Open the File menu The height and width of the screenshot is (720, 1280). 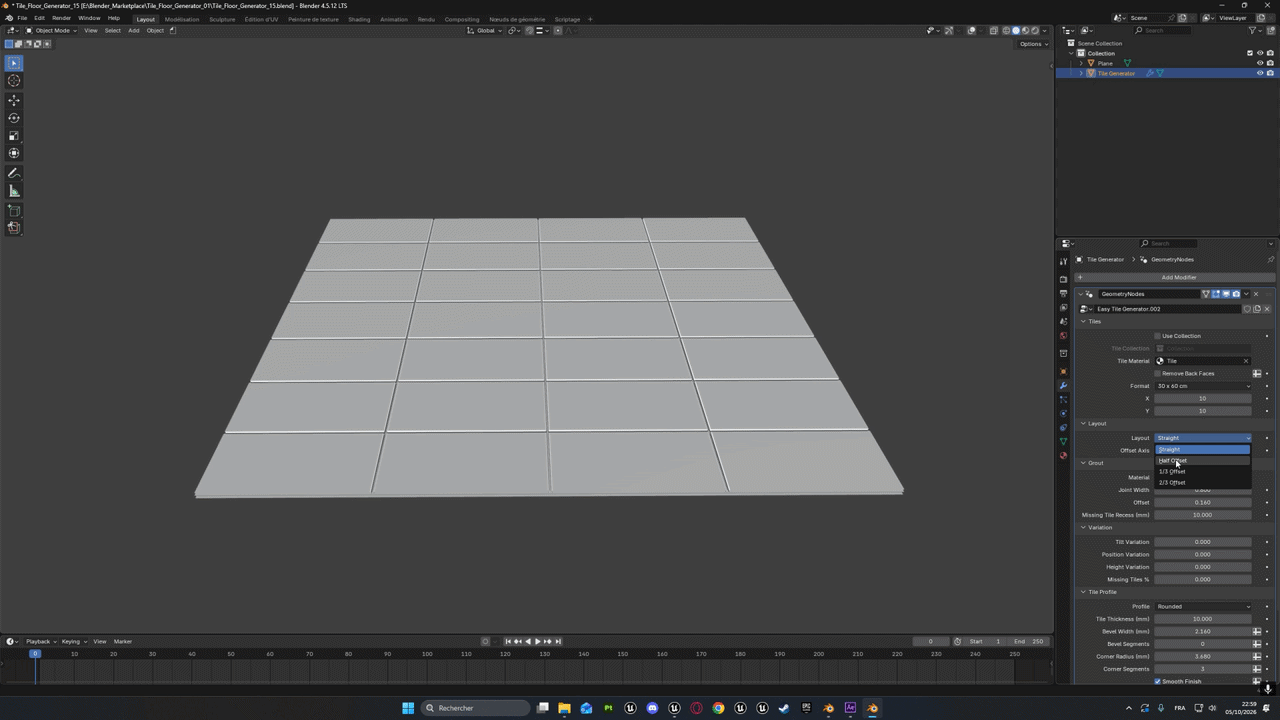[22, 18]
